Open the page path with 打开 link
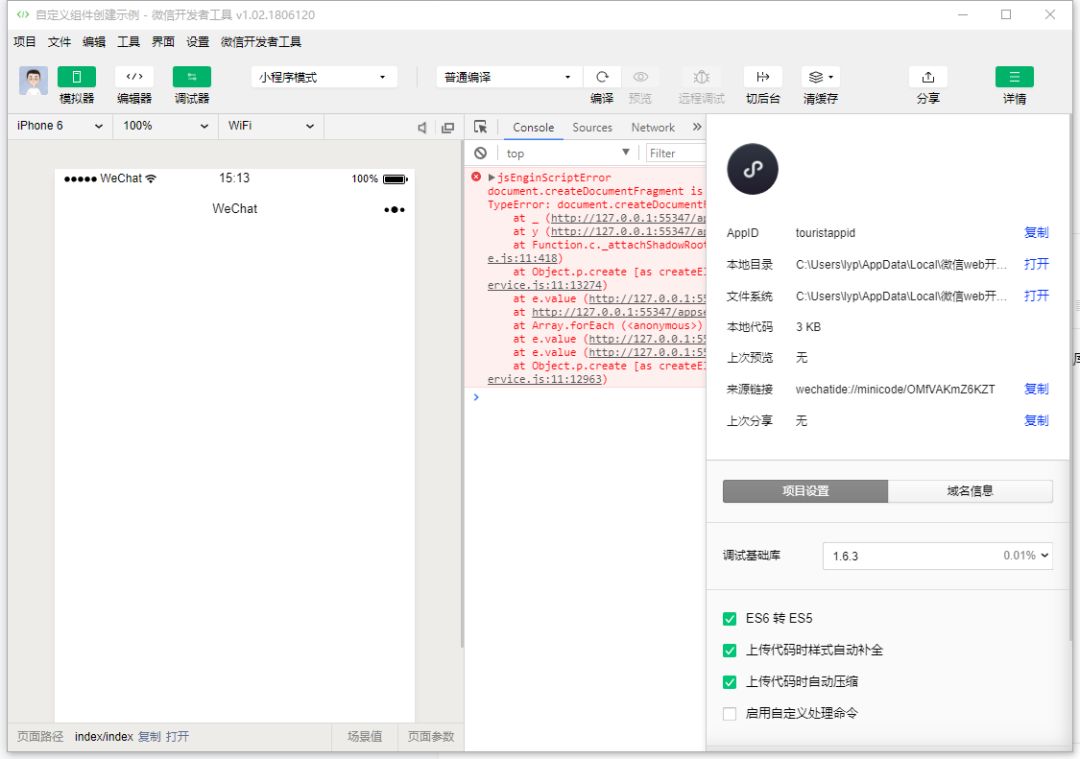The image size is (1080, 759). pos(177,737)
